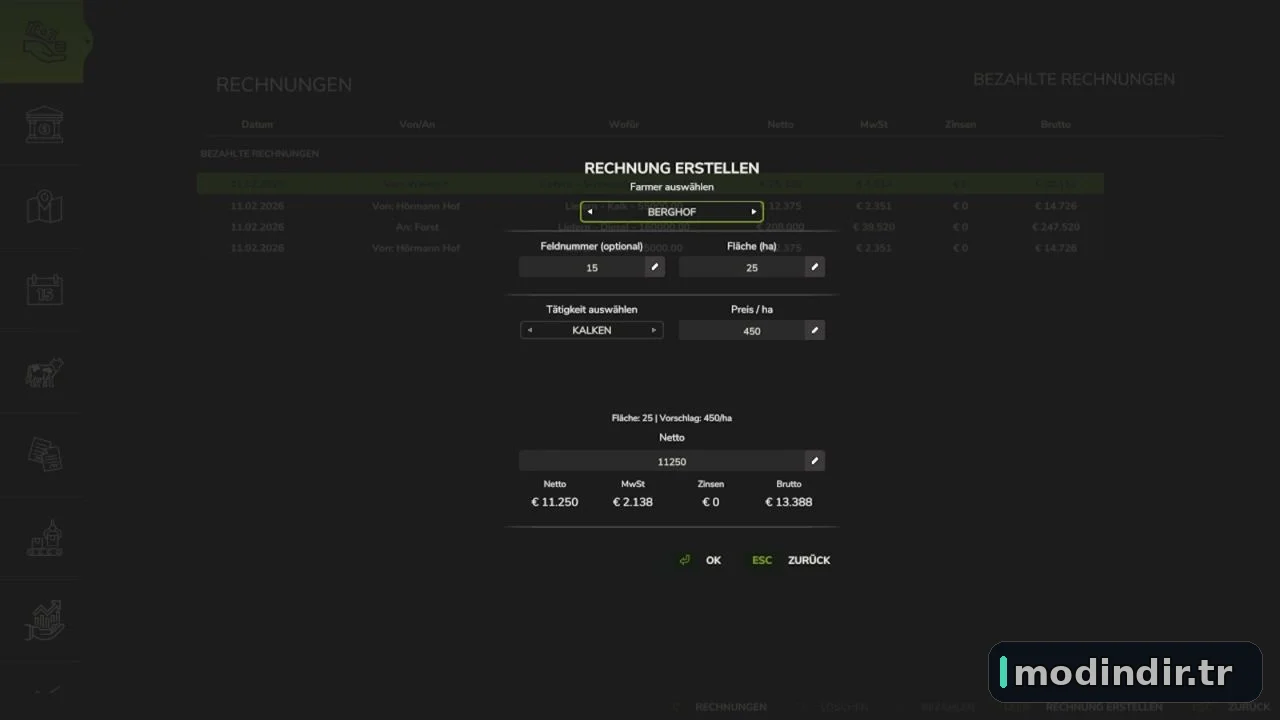
Task: Open the KALKEN activity selector
Action: (x=592, y=330)
